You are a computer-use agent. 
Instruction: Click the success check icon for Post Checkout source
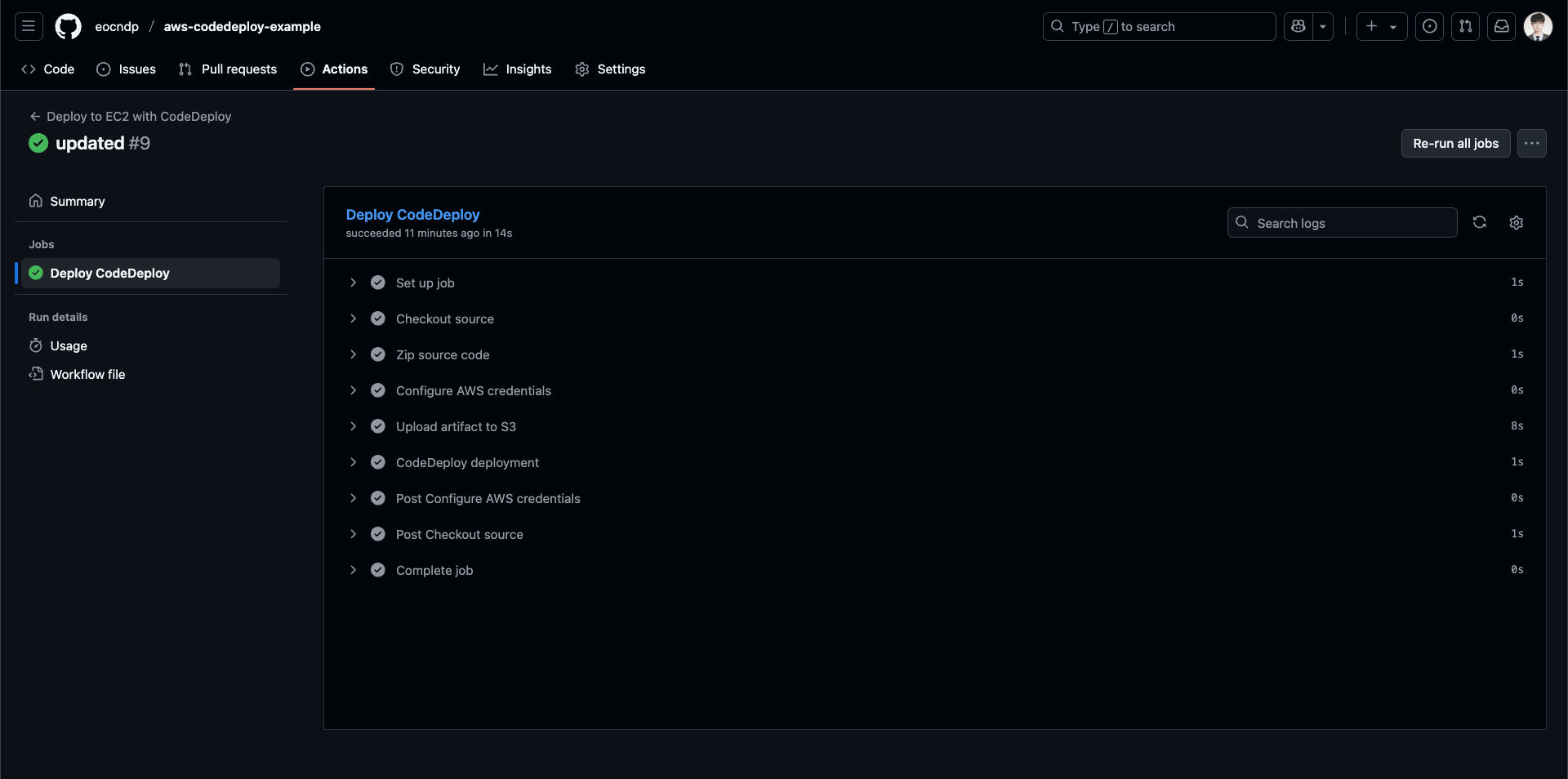click(378, 534)
